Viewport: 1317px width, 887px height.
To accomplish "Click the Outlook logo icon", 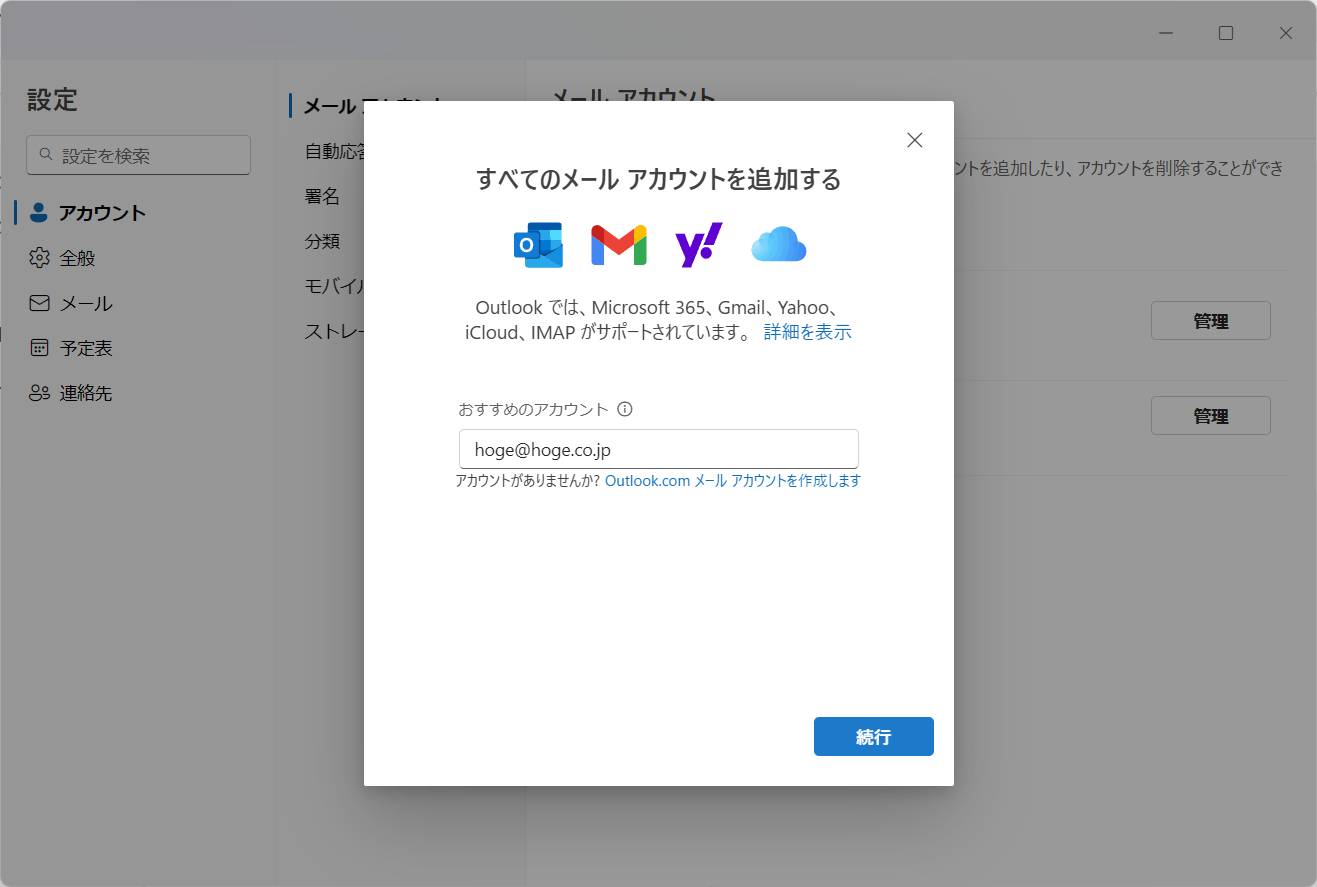I will 539,245.
